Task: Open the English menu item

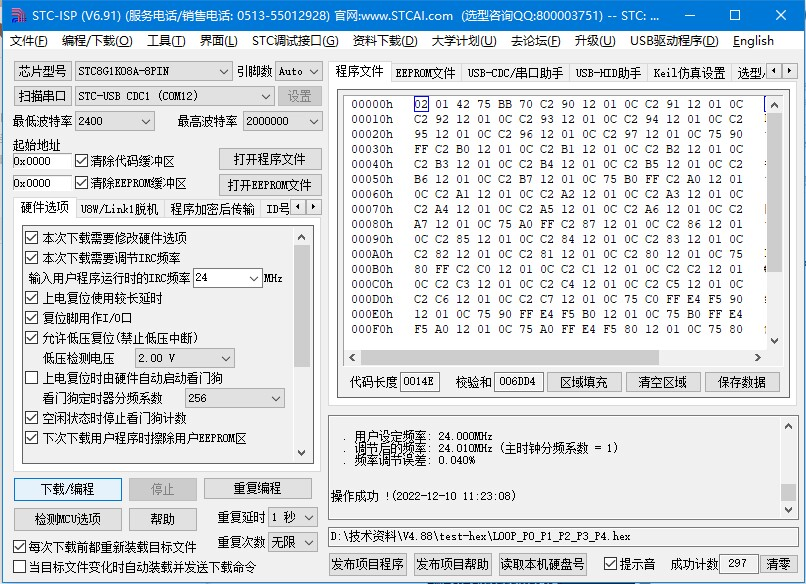Action: pos(753,41)
